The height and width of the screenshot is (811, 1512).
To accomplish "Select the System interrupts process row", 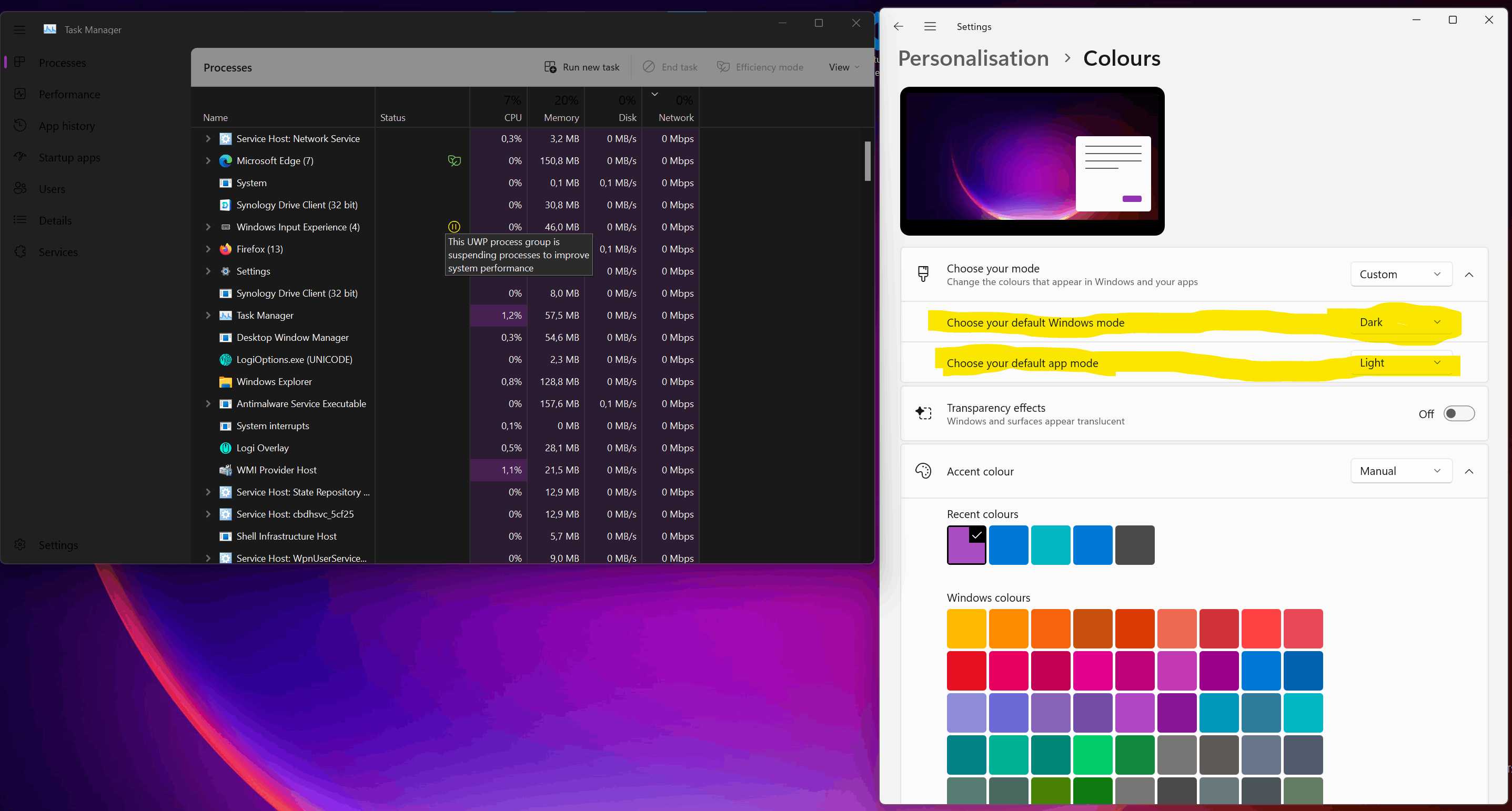I will [x=445, y=426].
